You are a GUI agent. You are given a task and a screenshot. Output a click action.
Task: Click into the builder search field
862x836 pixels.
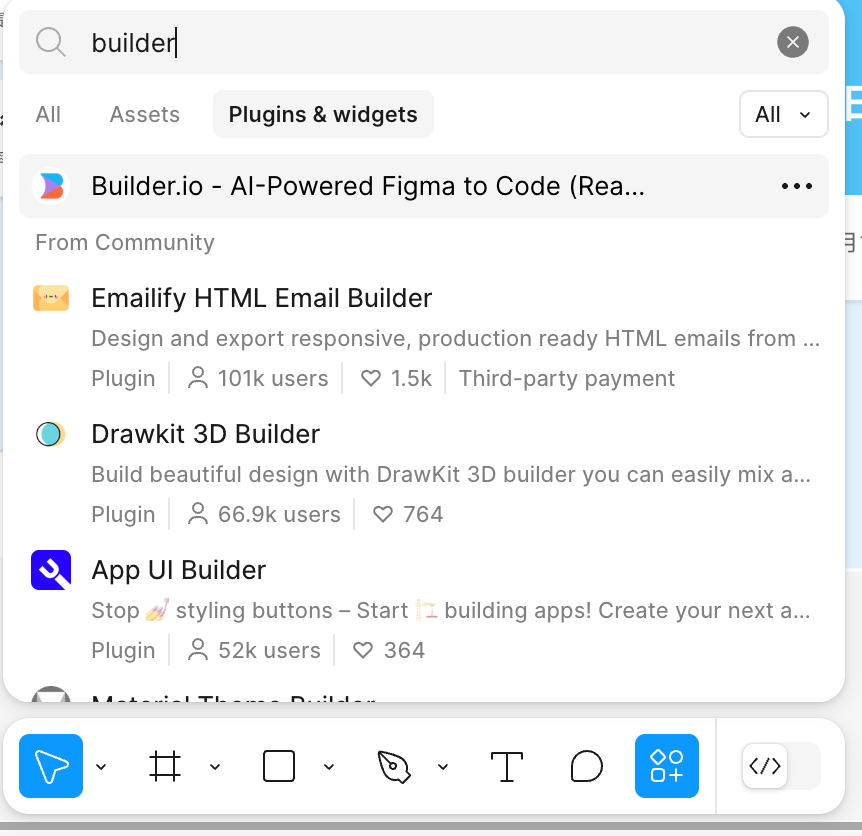(x=423, y=42)
